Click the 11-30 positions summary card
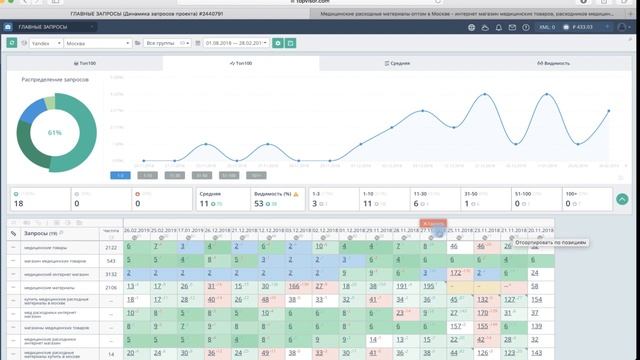 435,199
